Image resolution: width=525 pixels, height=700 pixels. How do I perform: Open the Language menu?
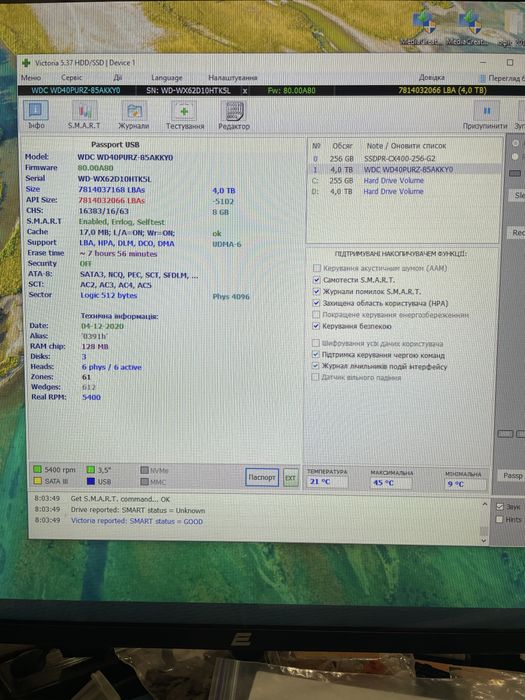[x=167, y=78]
